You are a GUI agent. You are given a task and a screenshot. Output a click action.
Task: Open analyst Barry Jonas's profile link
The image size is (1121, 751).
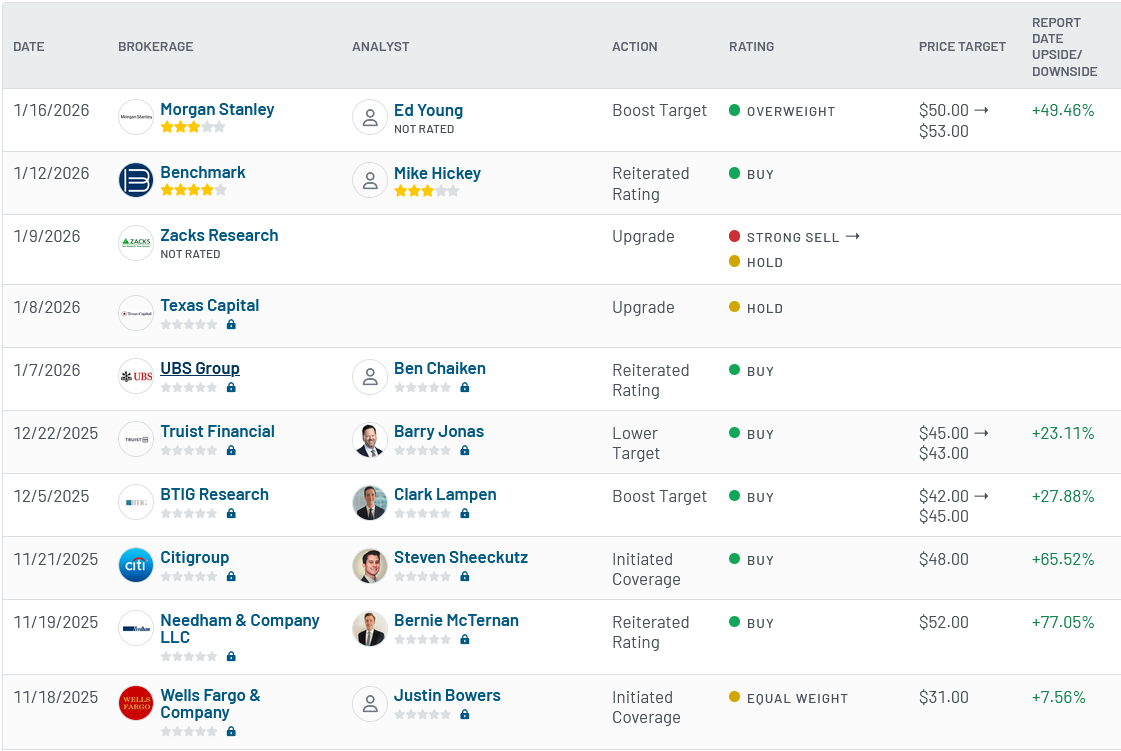click(x=439, y=431)
